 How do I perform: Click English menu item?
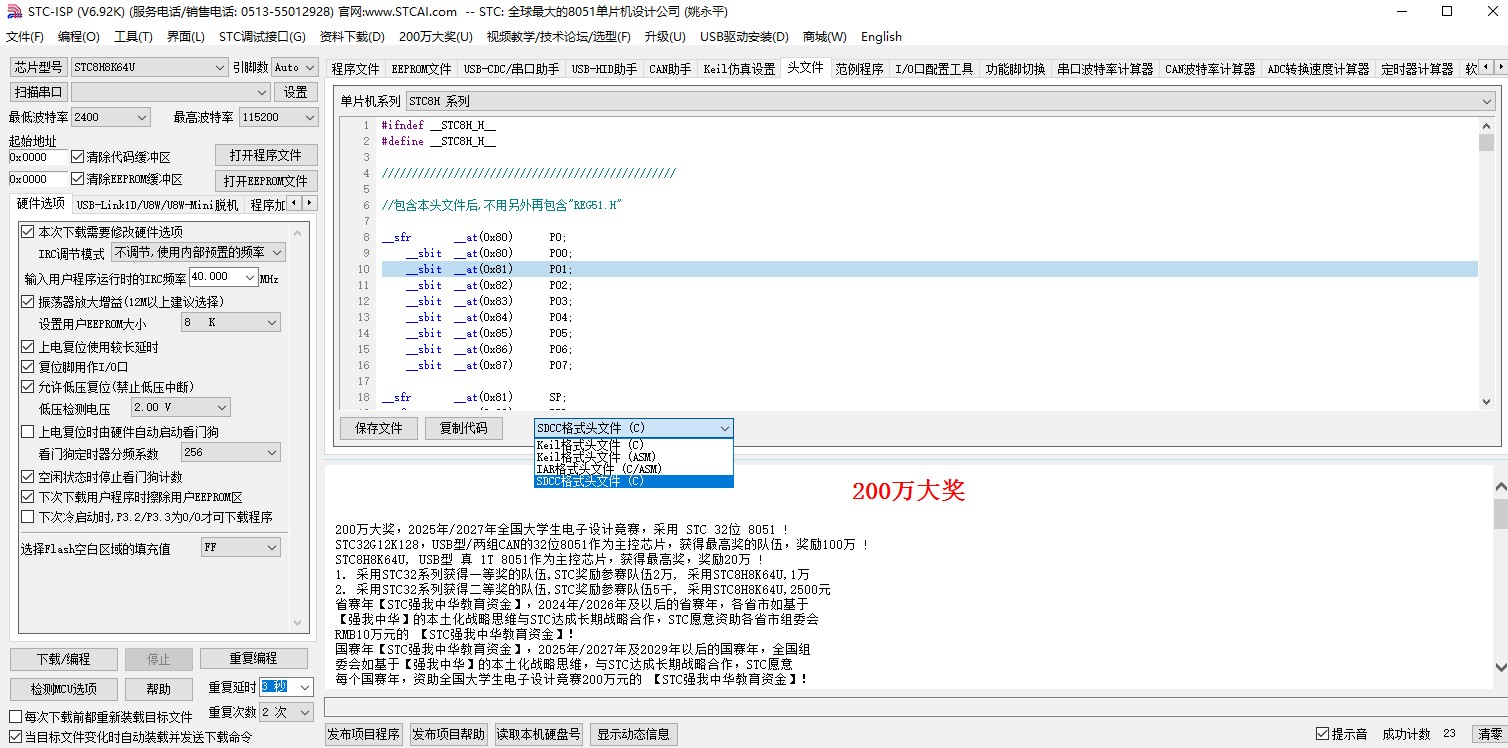coord(881,37)
